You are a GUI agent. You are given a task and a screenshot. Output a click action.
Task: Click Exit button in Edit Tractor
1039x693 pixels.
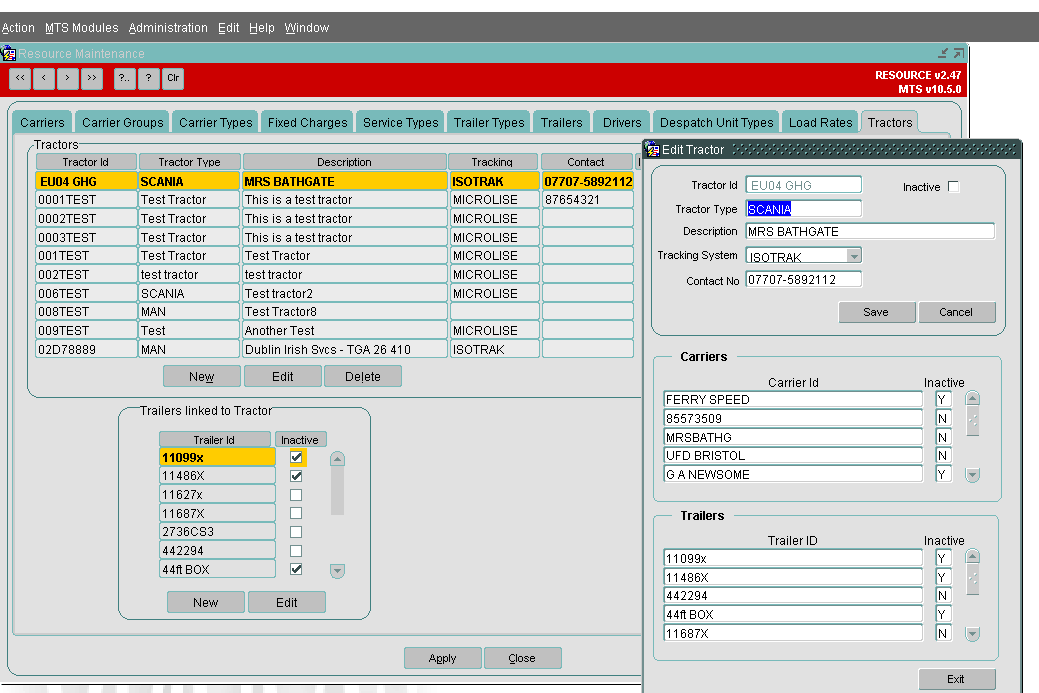click(956, 679)
